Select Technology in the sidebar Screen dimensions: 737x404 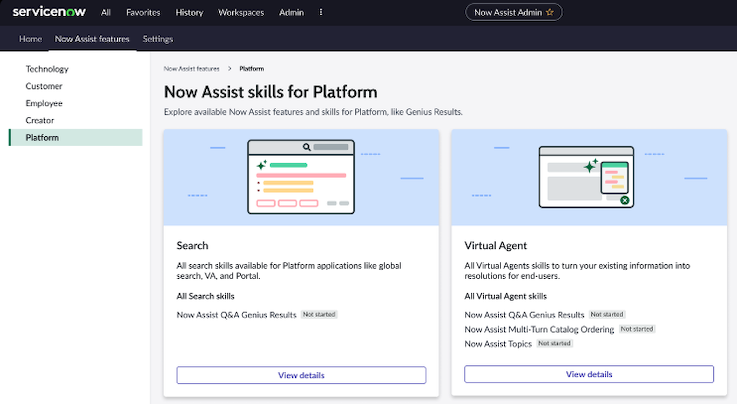point(47,69)
